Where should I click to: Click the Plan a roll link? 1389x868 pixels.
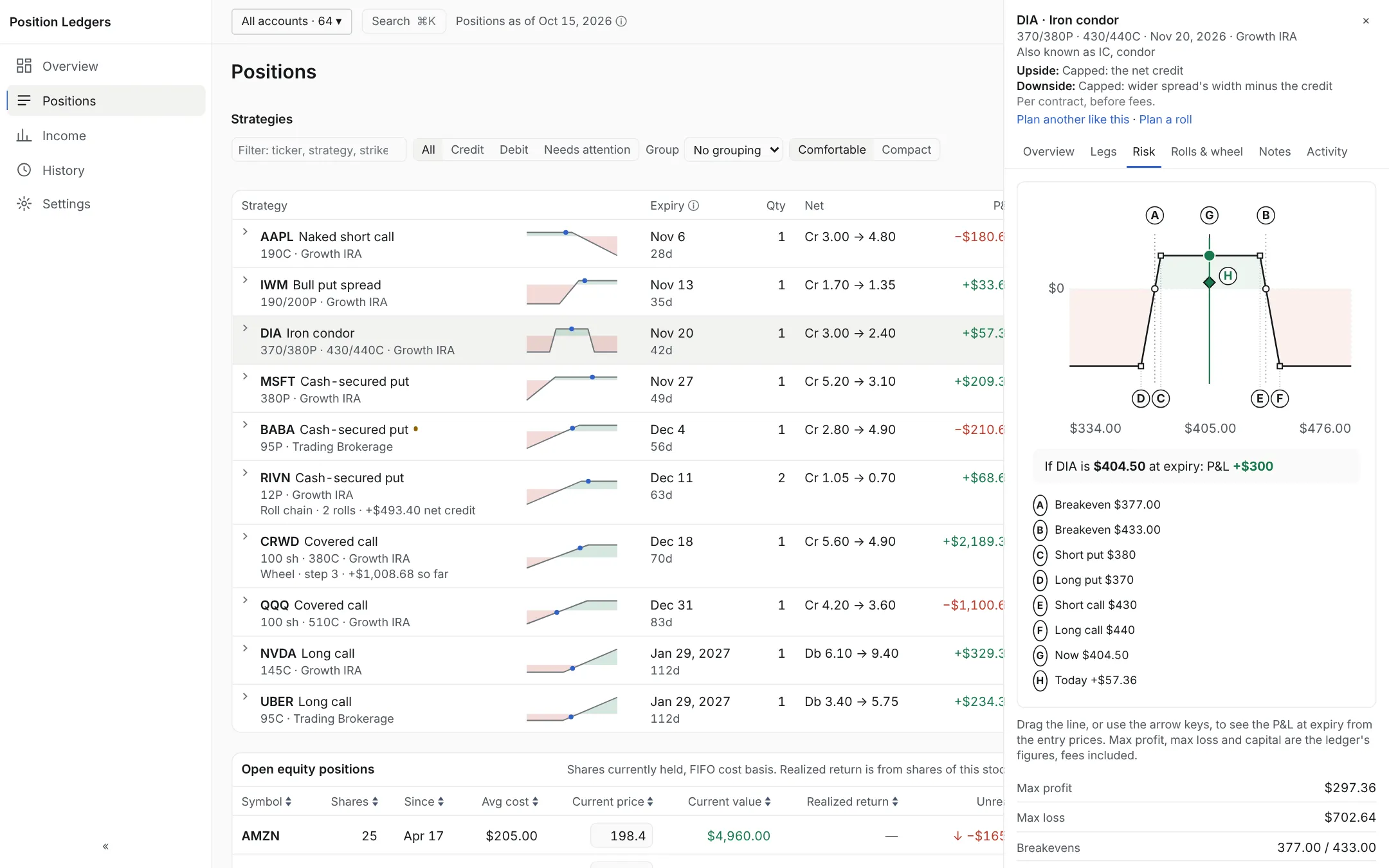point(1165,119)
